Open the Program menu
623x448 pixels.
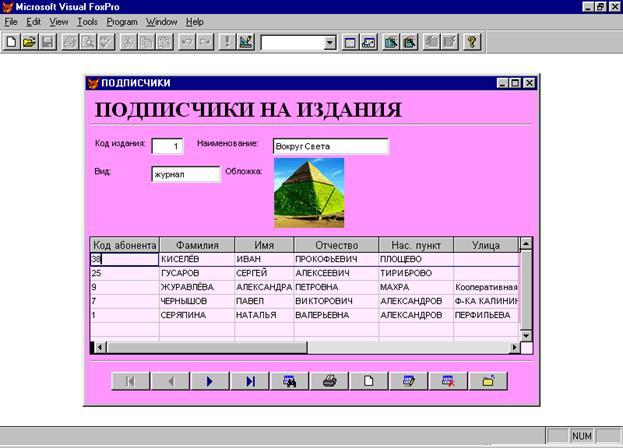pos(122,21)
